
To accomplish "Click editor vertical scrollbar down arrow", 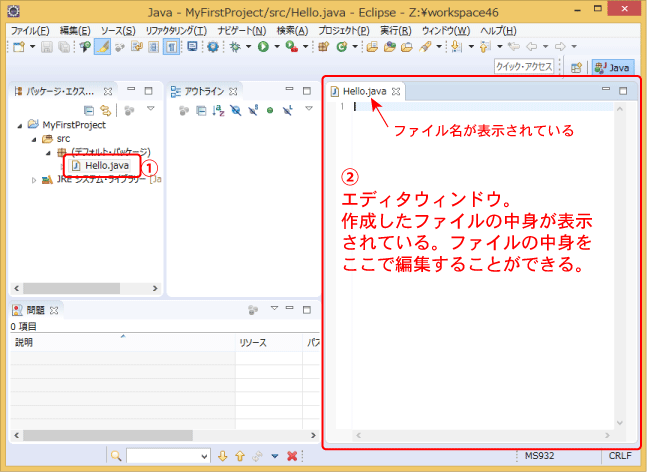I will tap(620, 422).
